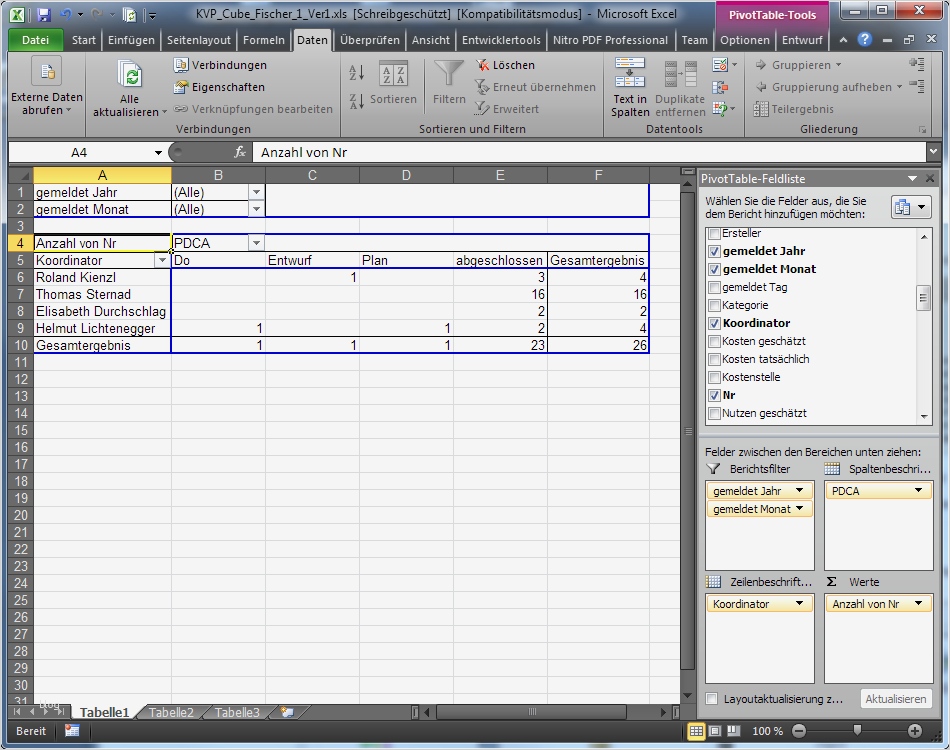Switch to Entwicklertools tab
Screen dimensions: 950x750
click(x=501, y=40)
